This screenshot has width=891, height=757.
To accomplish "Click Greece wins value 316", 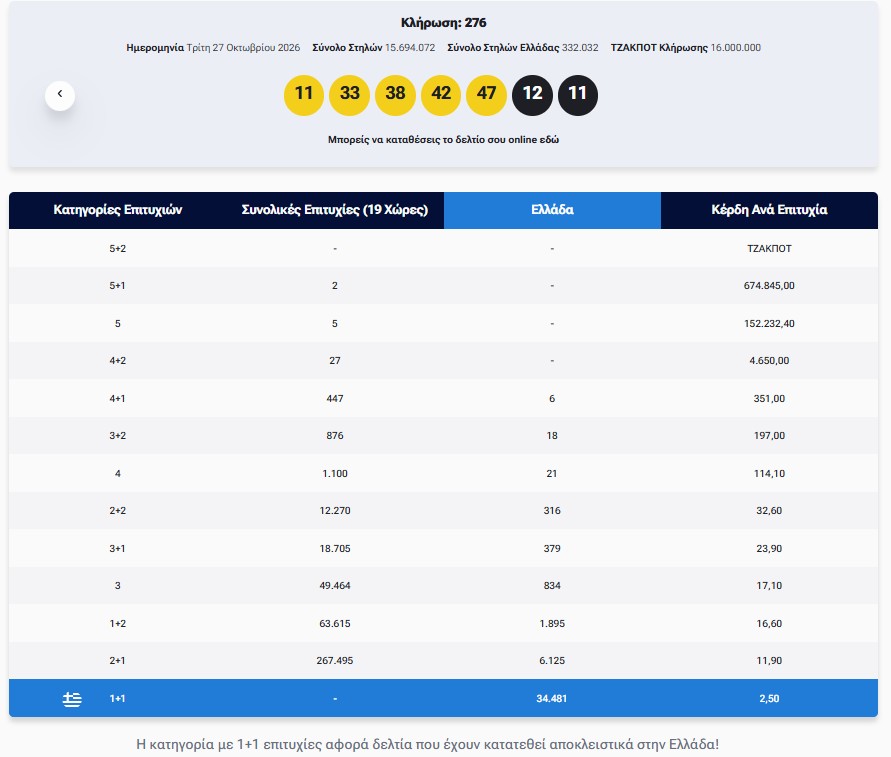I will 552,511.
